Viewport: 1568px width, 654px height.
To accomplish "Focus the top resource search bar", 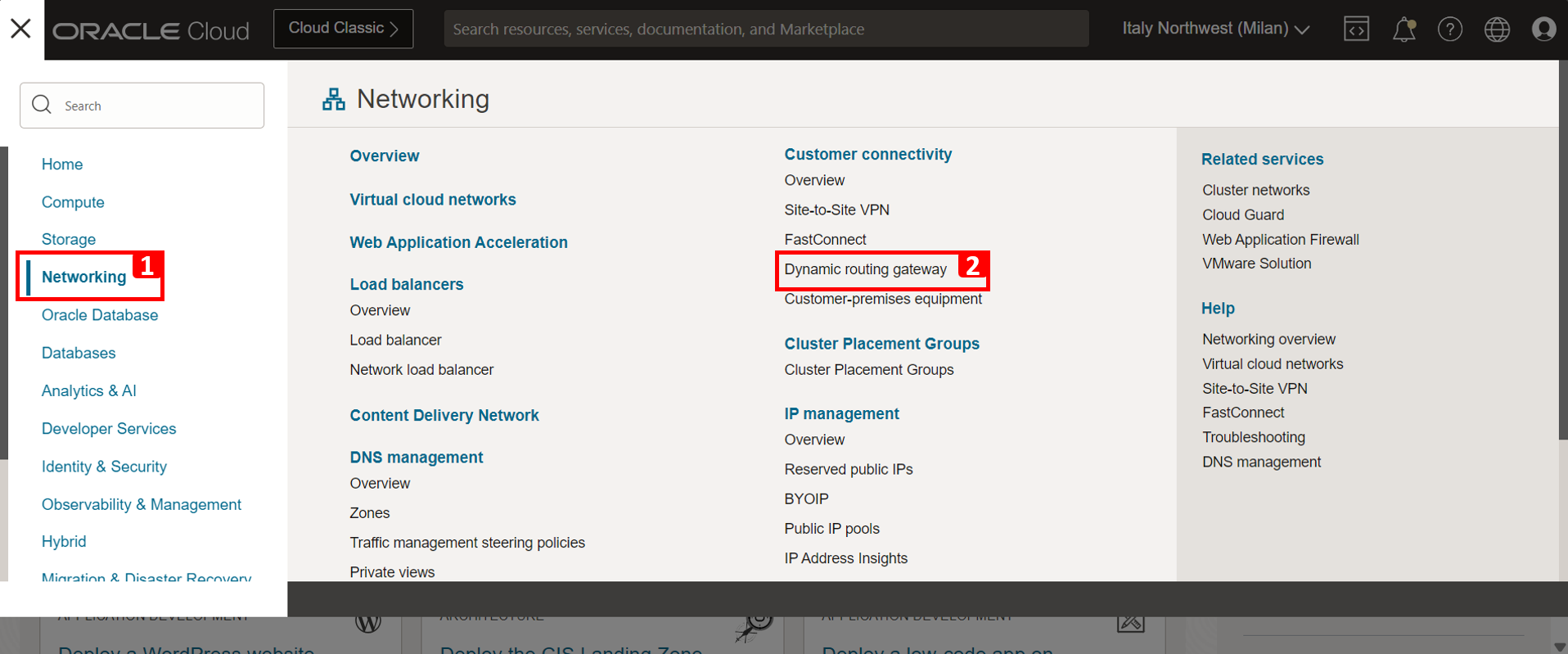I will pyautogui.click(x=766, y=29).
